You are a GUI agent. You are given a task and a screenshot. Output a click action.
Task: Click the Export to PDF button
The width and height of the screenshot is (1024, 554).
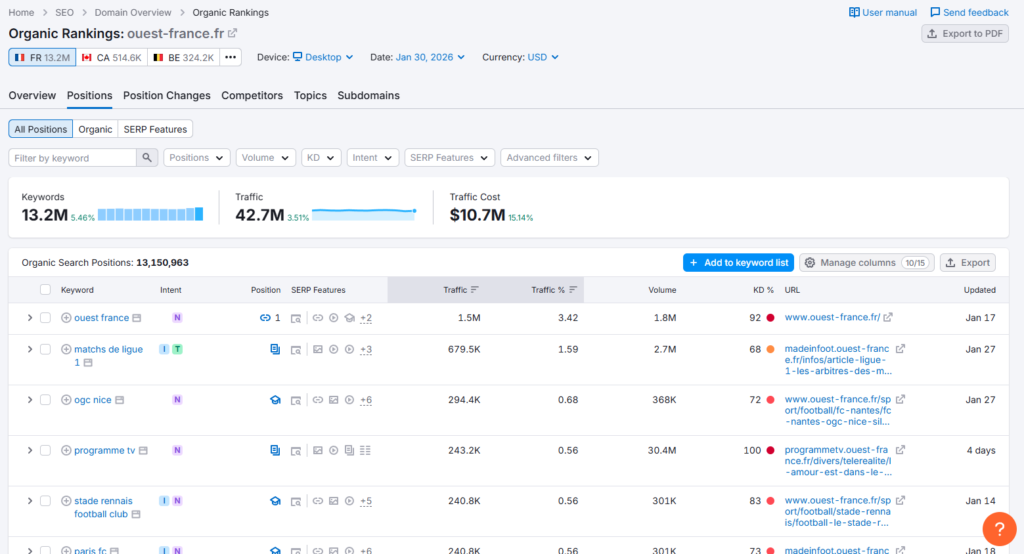(965, 33)
